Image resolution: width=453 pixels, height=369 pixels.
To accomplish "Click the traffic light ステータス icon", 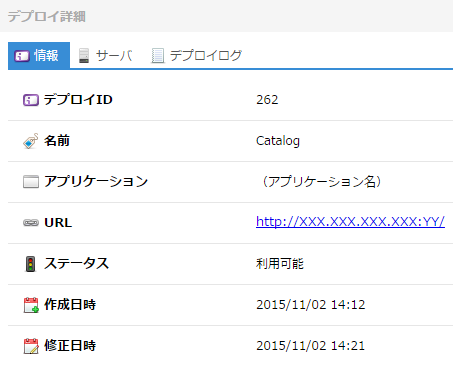I will click(x=31, y=264).
